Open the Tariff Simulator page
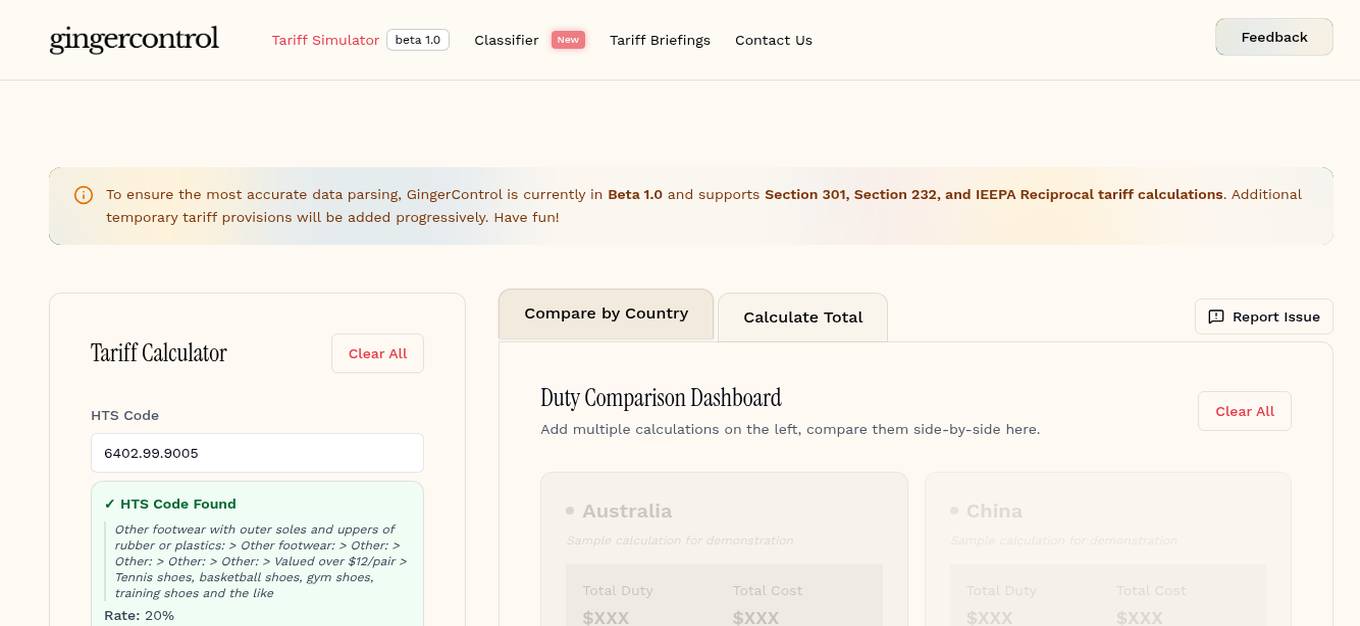This screenshot has width=1360, height=626. 325,40
